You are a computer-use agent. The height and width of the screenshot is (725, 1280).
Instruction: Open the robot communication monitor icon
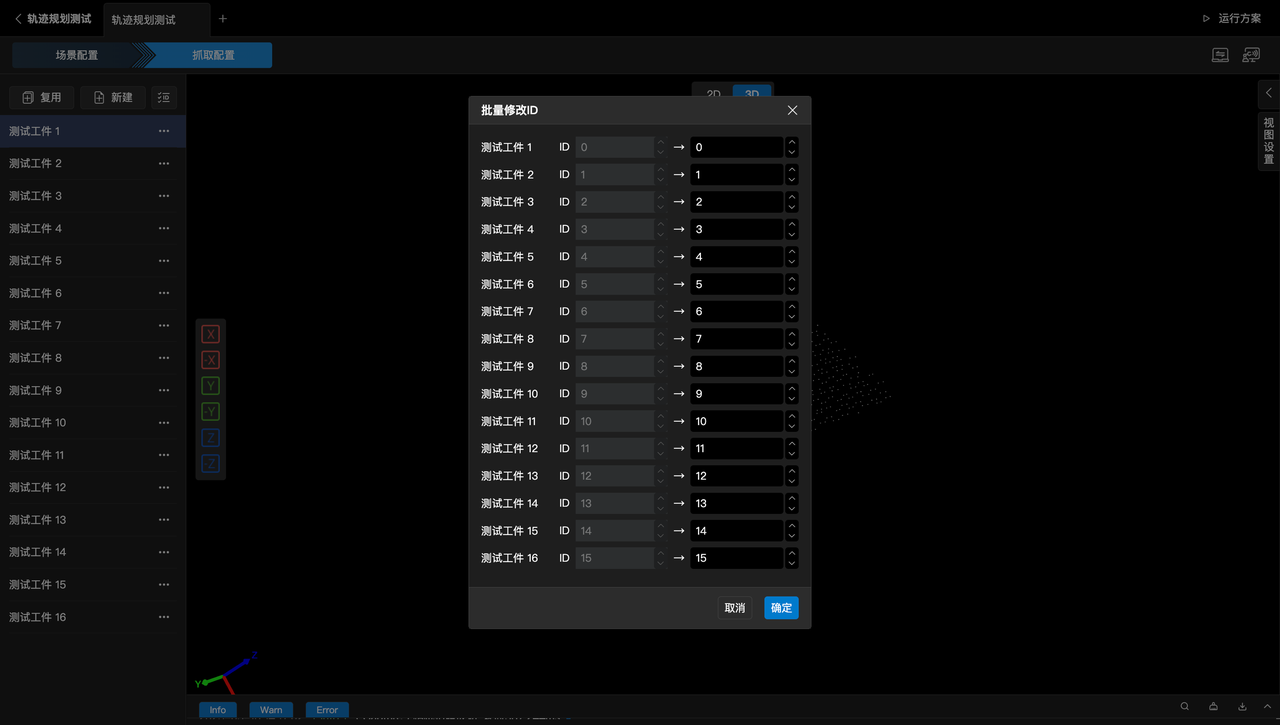1250,55
